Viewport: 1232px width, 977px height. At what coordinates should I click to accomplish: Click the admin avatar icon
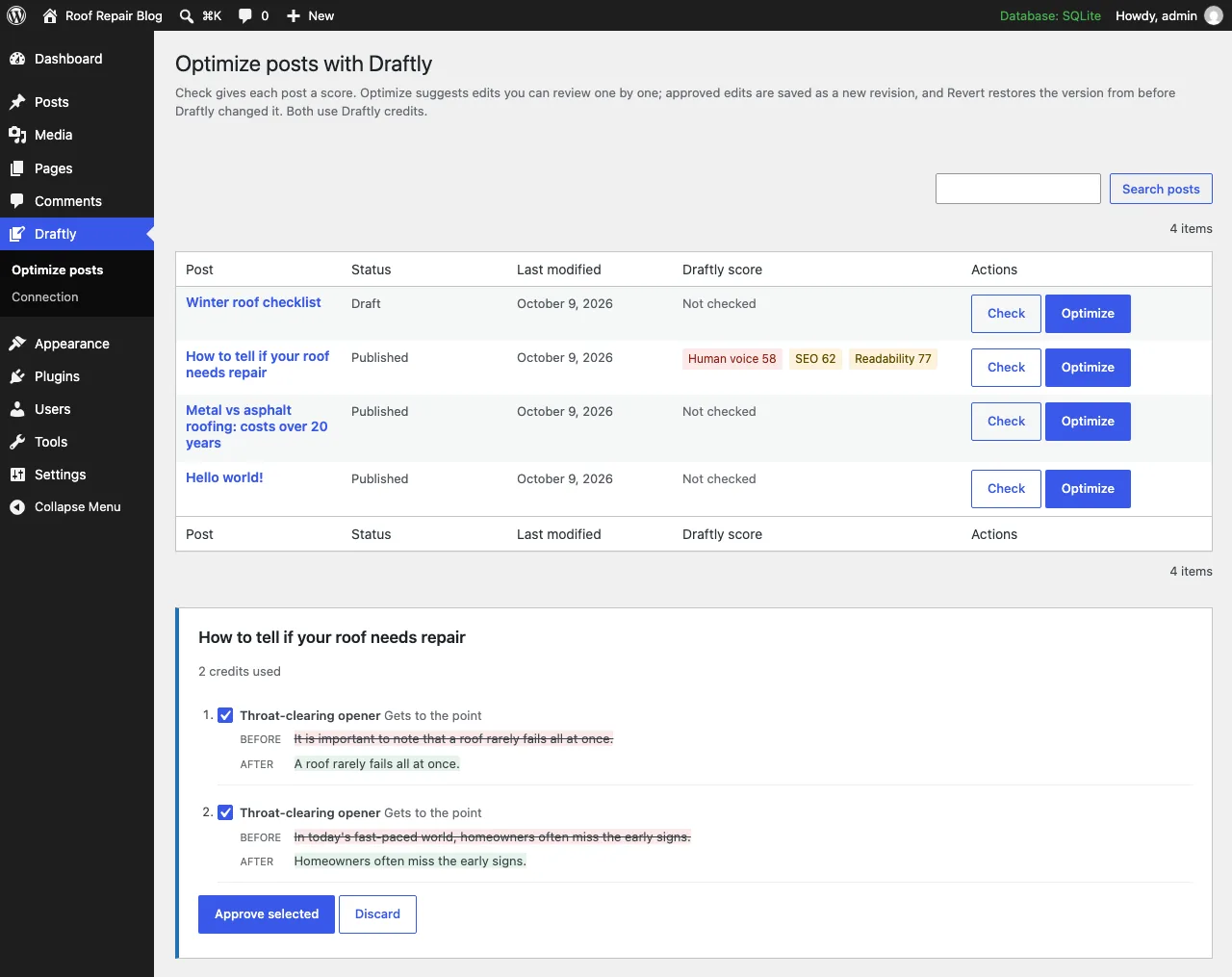click(1214, 15)
